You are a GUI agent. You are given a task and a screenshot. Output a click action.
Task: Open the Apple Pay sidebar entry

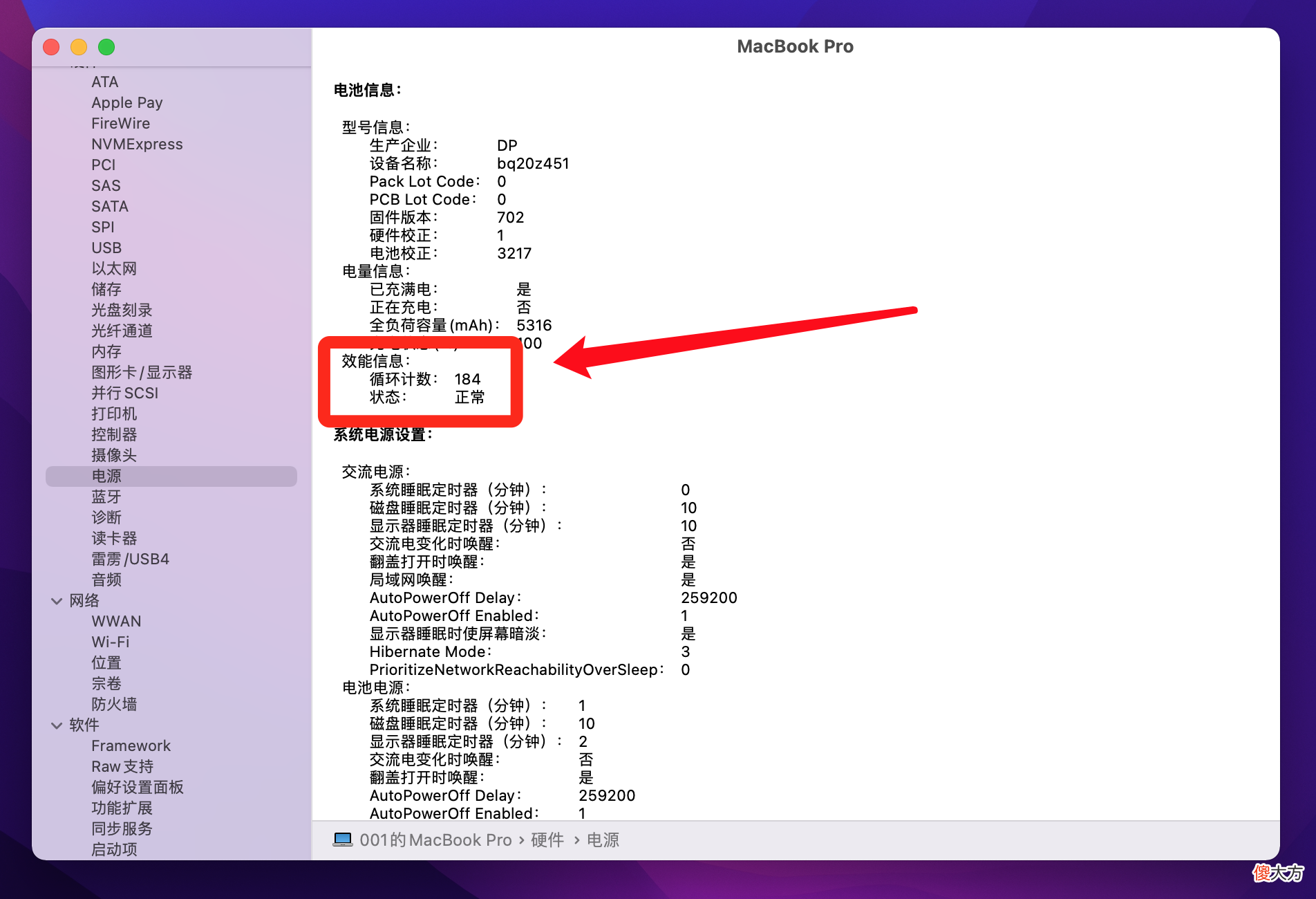tap(127, 102)
